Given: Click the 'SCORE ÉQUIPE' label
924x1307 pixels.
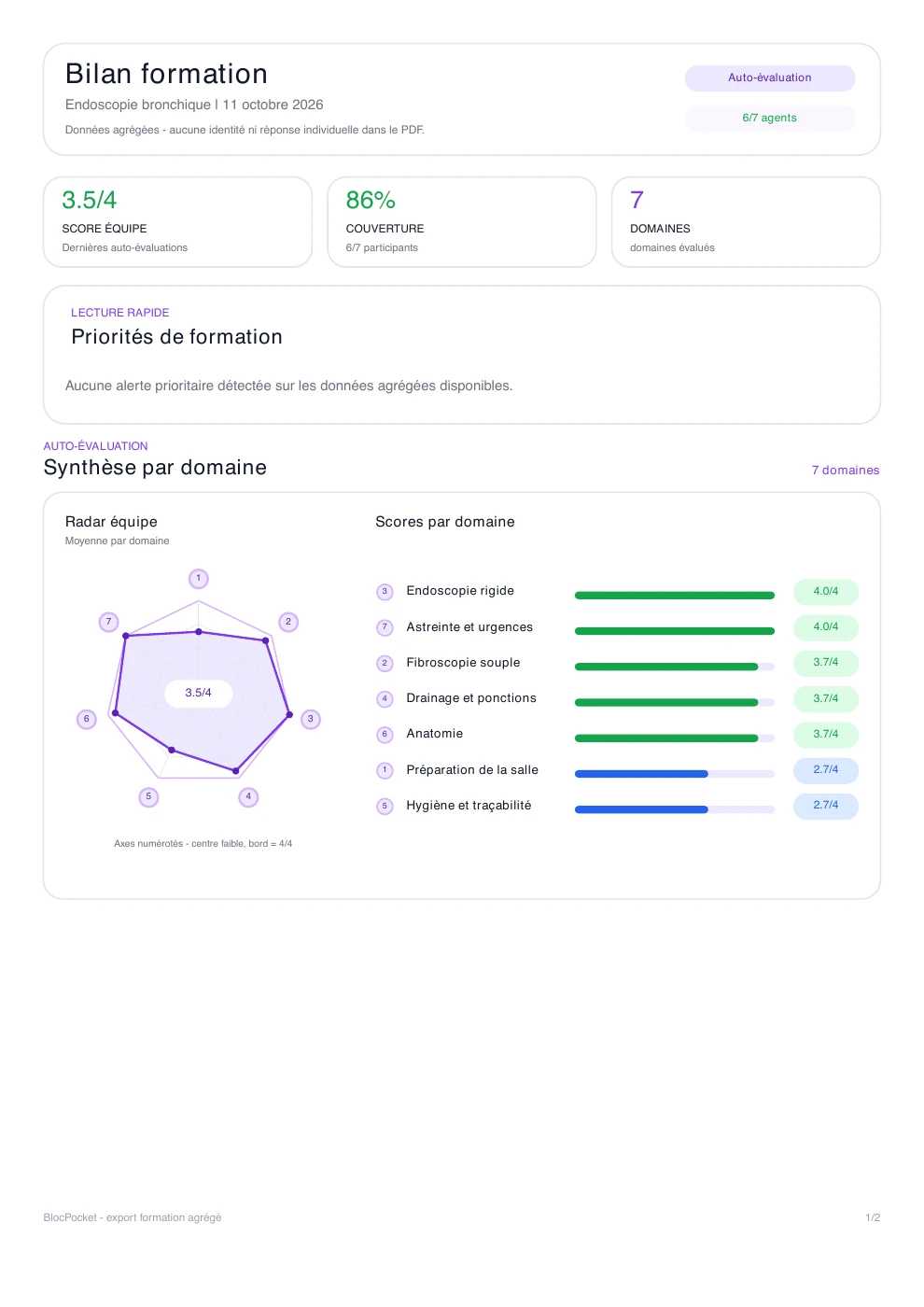Looking at the screenshot, I should click(x=105, y=229).
